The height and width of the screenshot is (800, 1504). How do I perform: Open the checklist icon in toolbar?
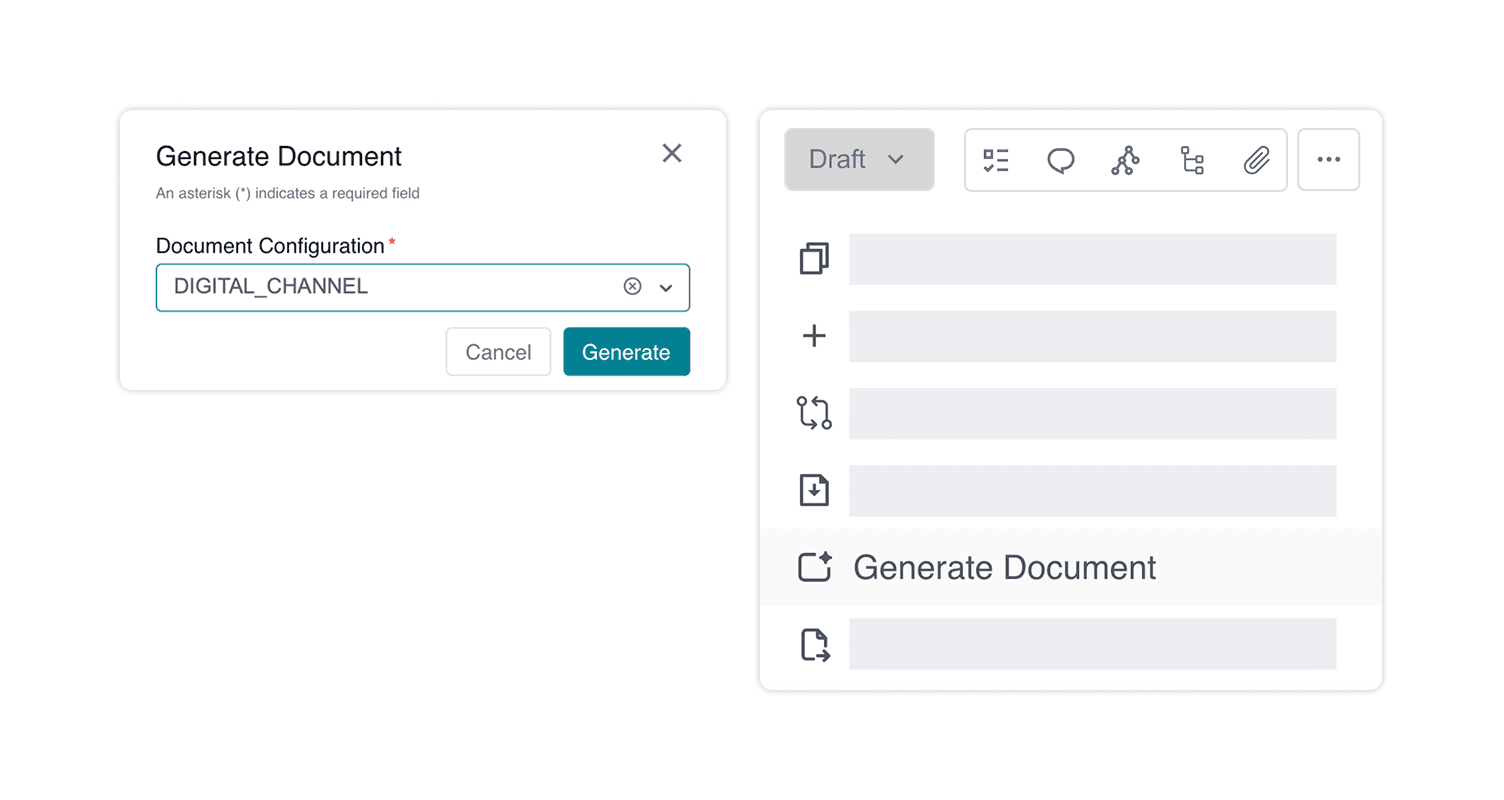tap(996, 160)
